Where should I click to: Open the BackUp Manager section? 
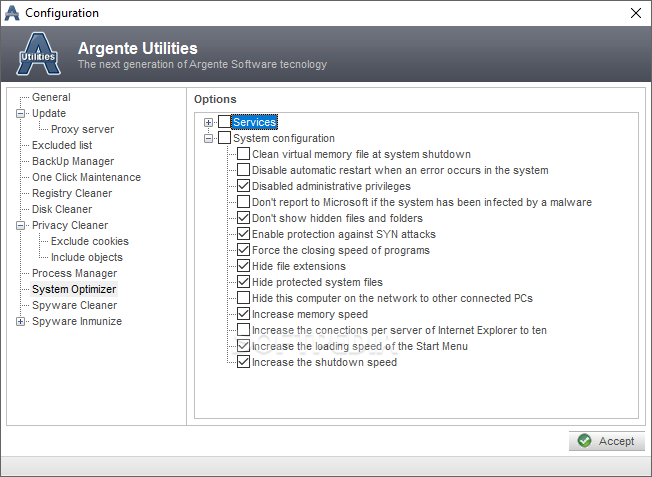(x=73, y=161)
